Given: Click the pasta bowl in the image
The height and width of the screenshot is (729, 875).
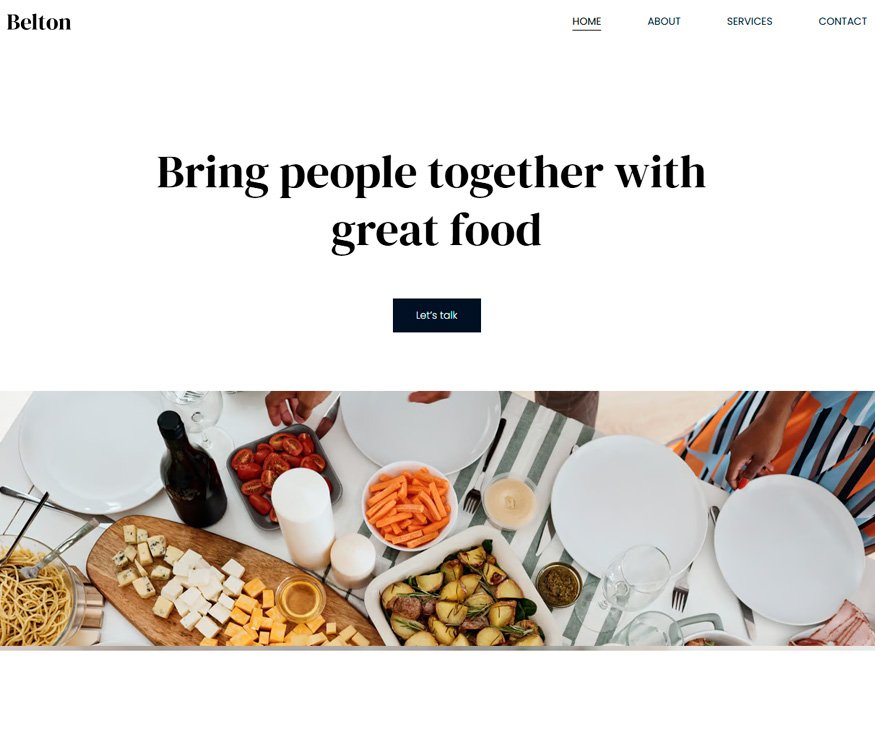Looking at the screenshot, I should 35,592.
